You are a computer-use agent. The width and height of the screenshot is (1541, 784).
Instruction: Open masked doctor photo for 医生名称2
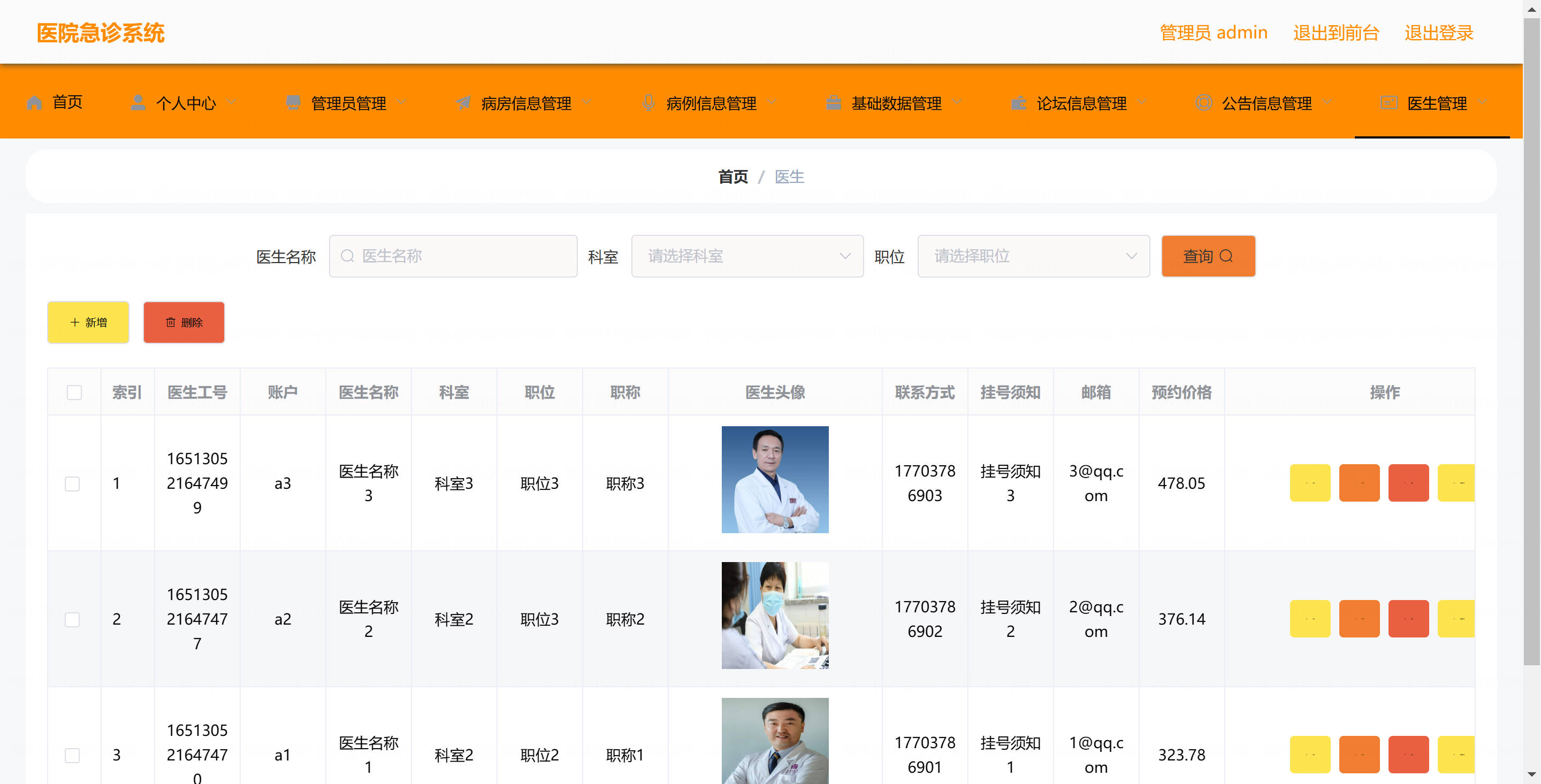(775, 615)
